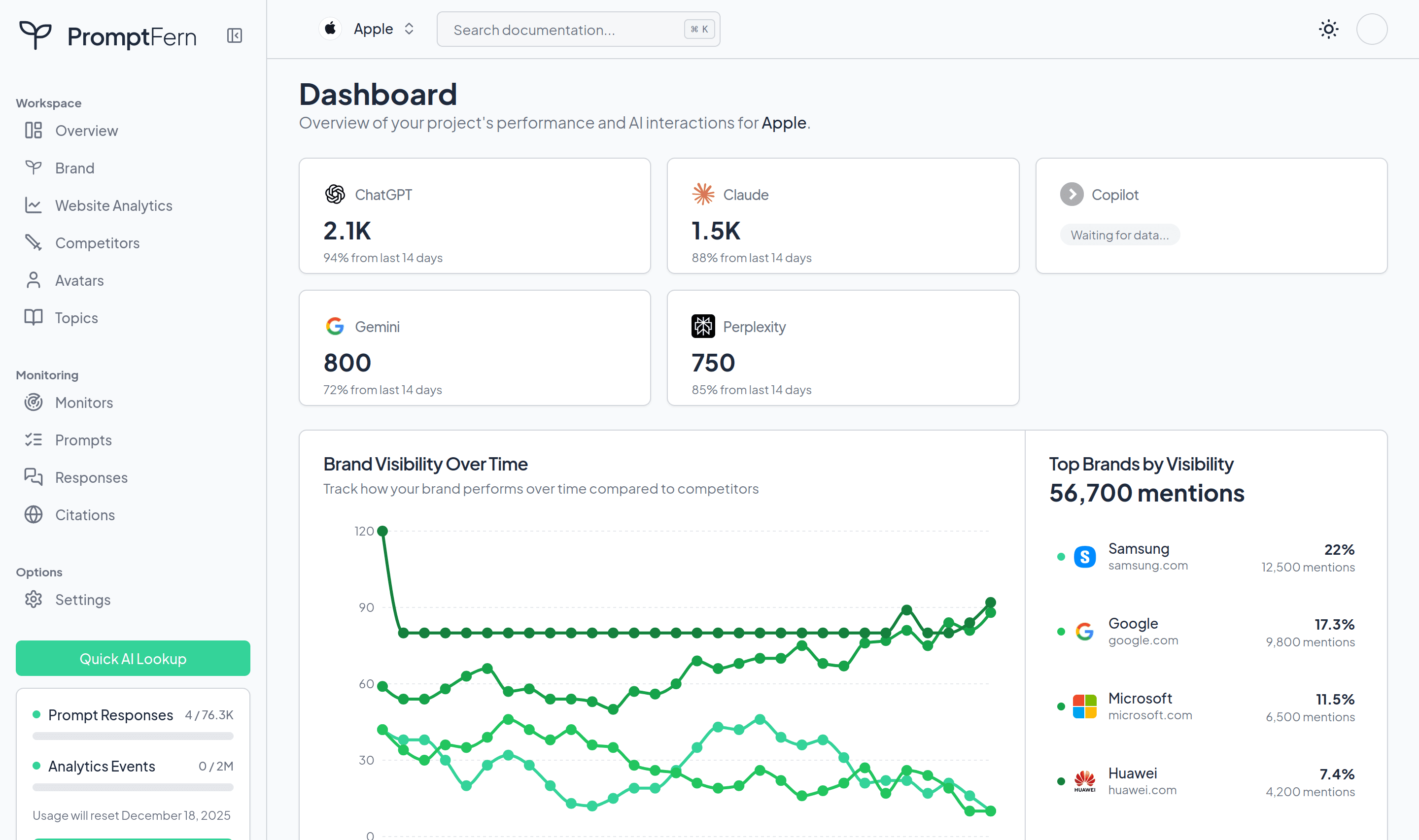Open the Apple project switcher
The image size is (1419, 840).
(x=368, y=28)
